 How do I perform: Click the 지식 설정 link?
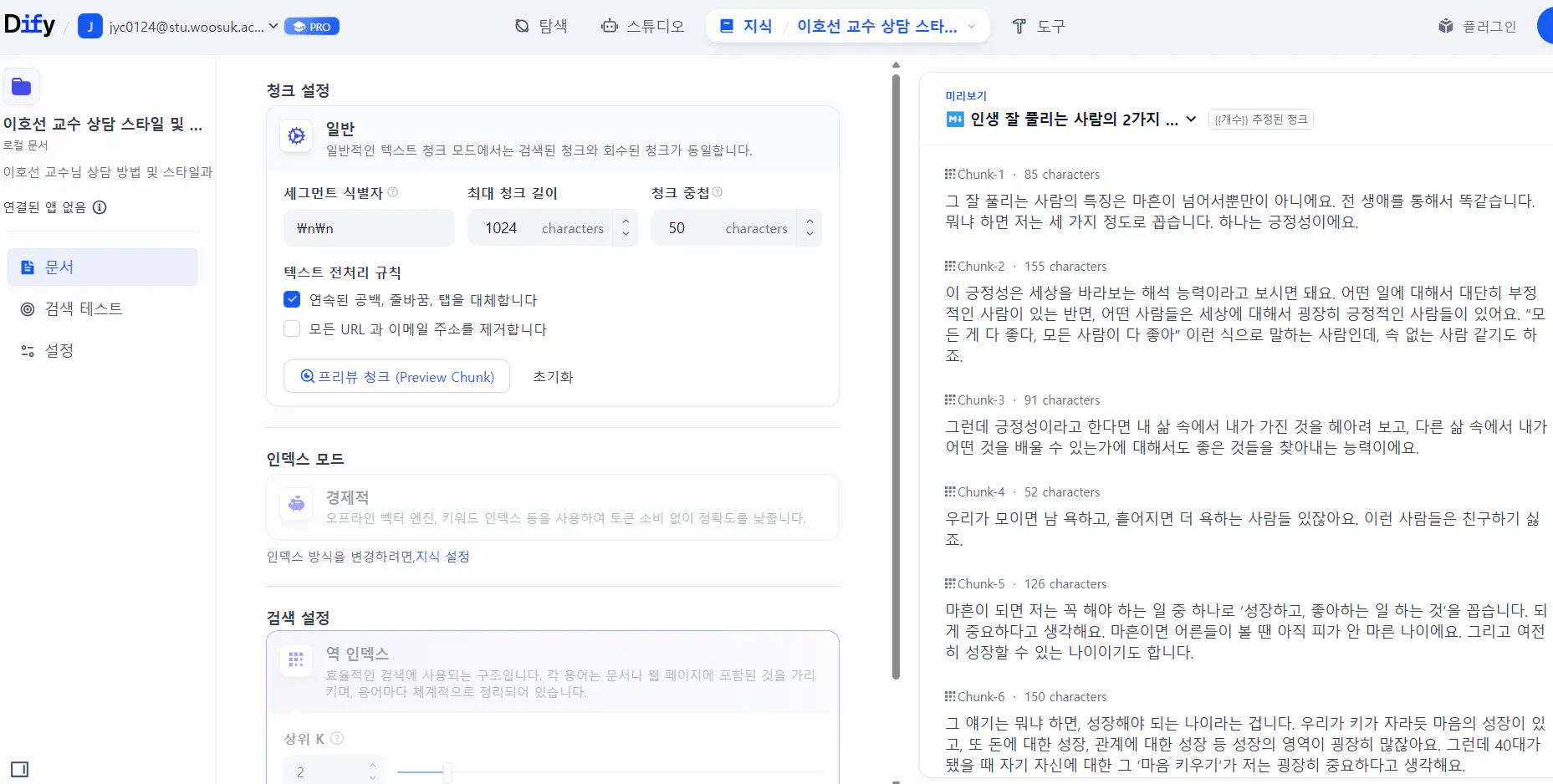442,557
